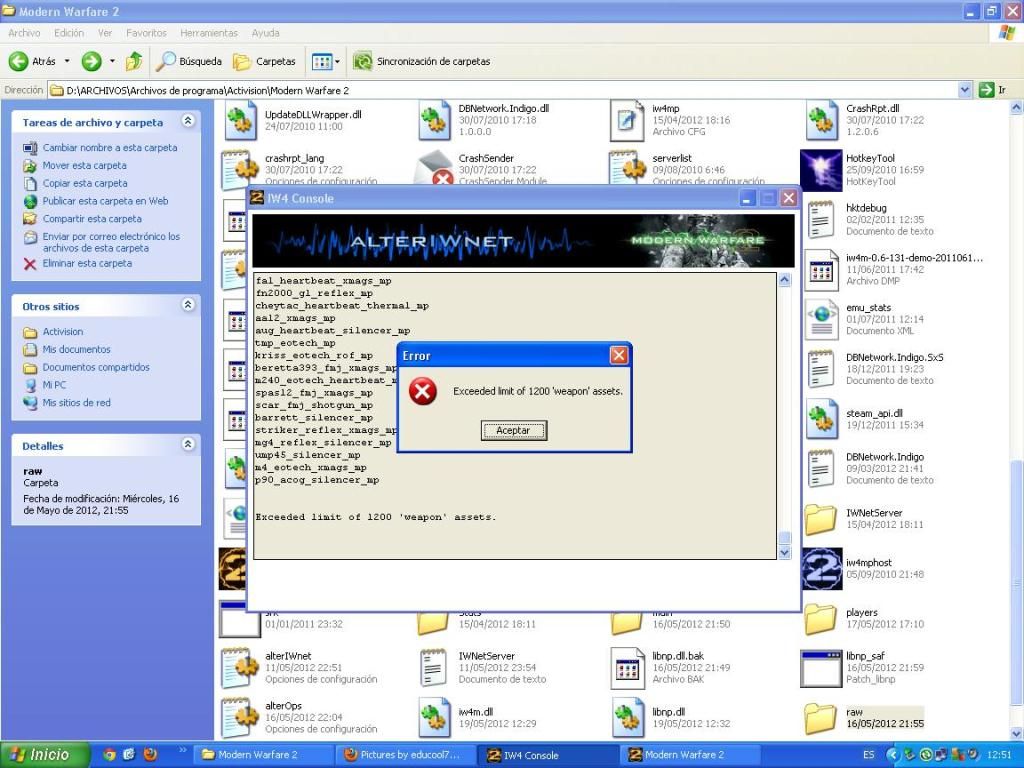Open the Edición menu
The image size is (1024, 768).
[x=69, y=33]
